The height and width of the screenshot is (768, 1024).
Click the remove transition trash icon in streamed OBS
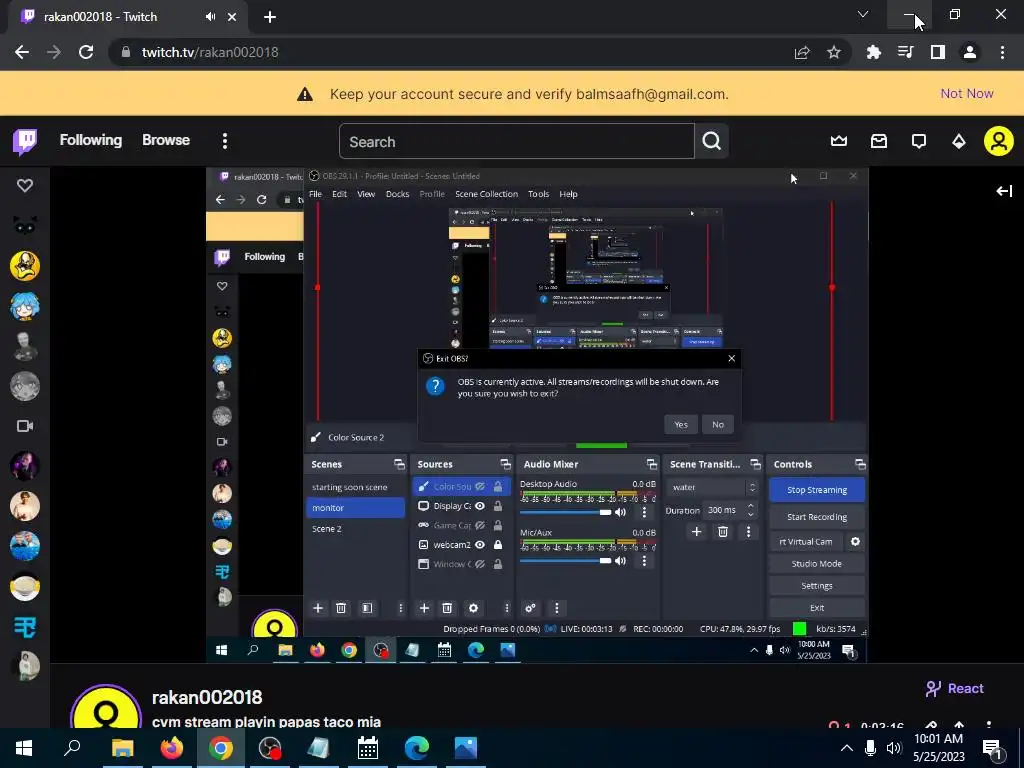point(723,532)
